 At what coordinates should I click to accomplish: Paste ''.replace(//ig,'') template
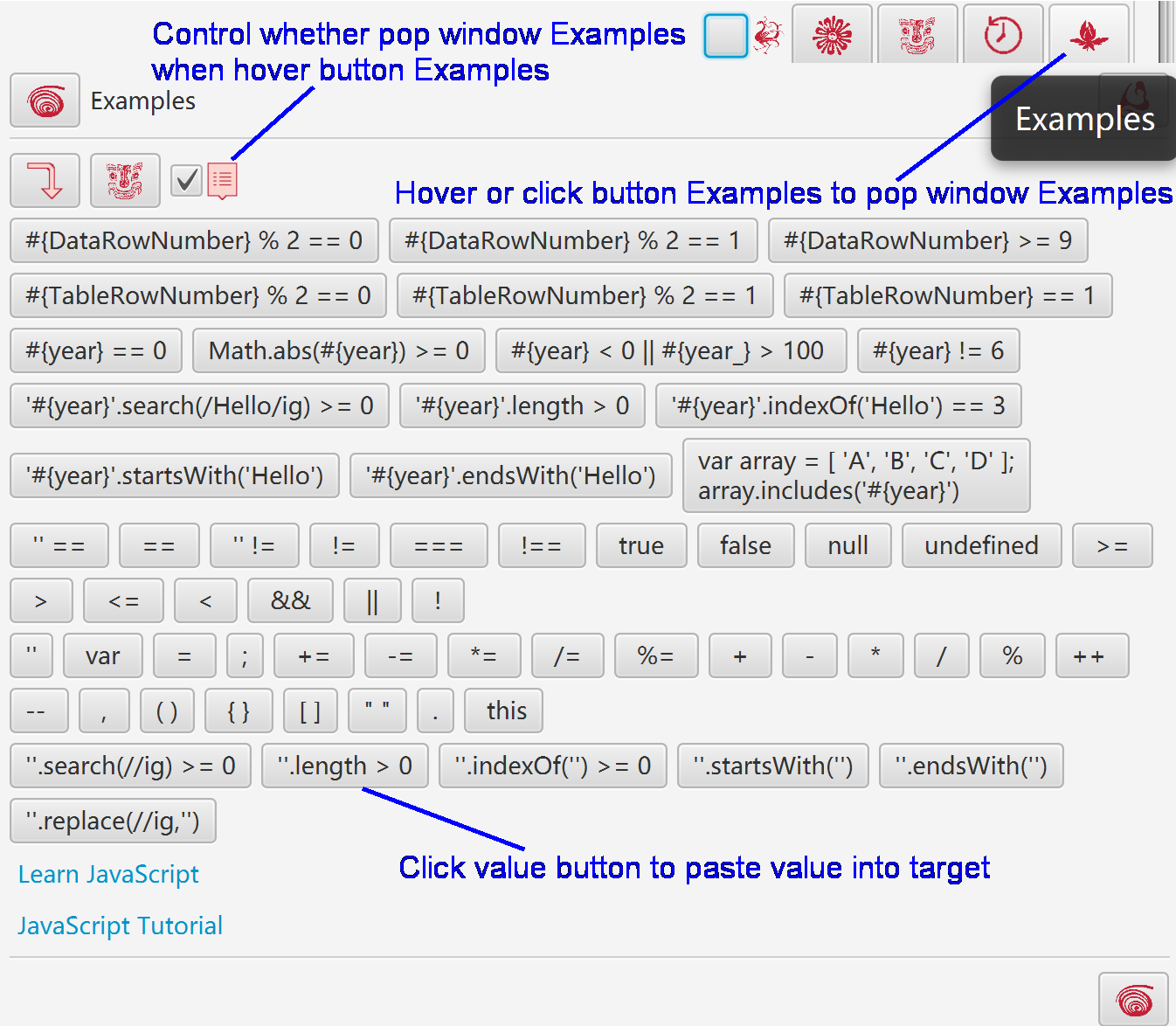coord(113,821)
